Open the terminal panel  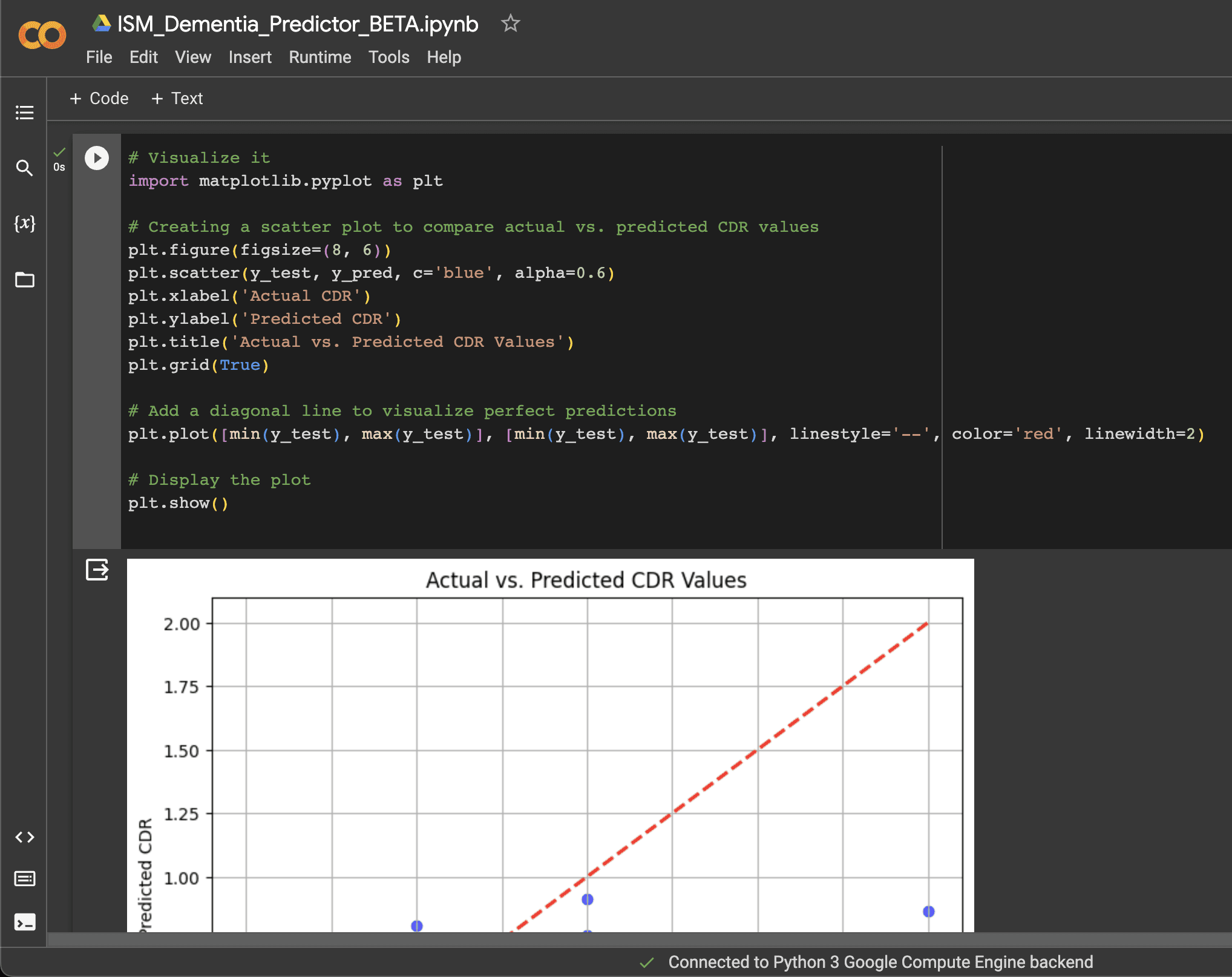(x=24, y=923)
